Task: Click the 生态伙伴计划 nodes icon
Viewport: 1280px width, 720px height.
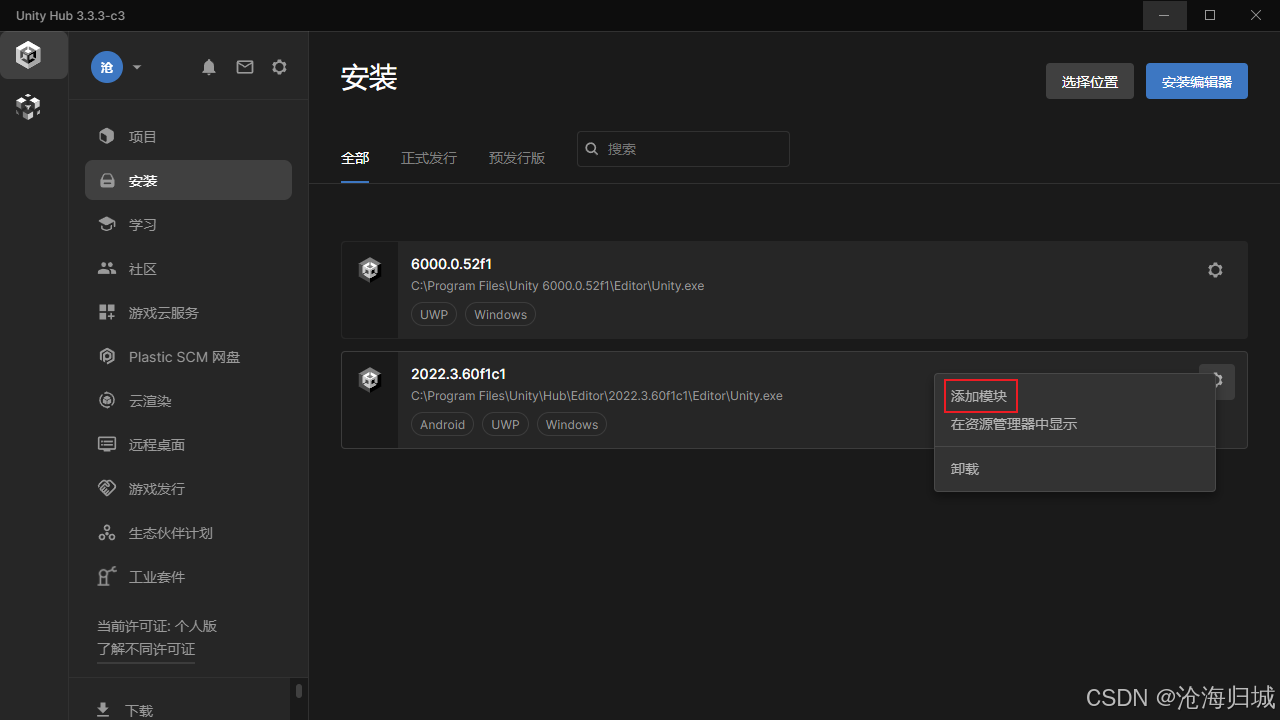Action: 107,532
